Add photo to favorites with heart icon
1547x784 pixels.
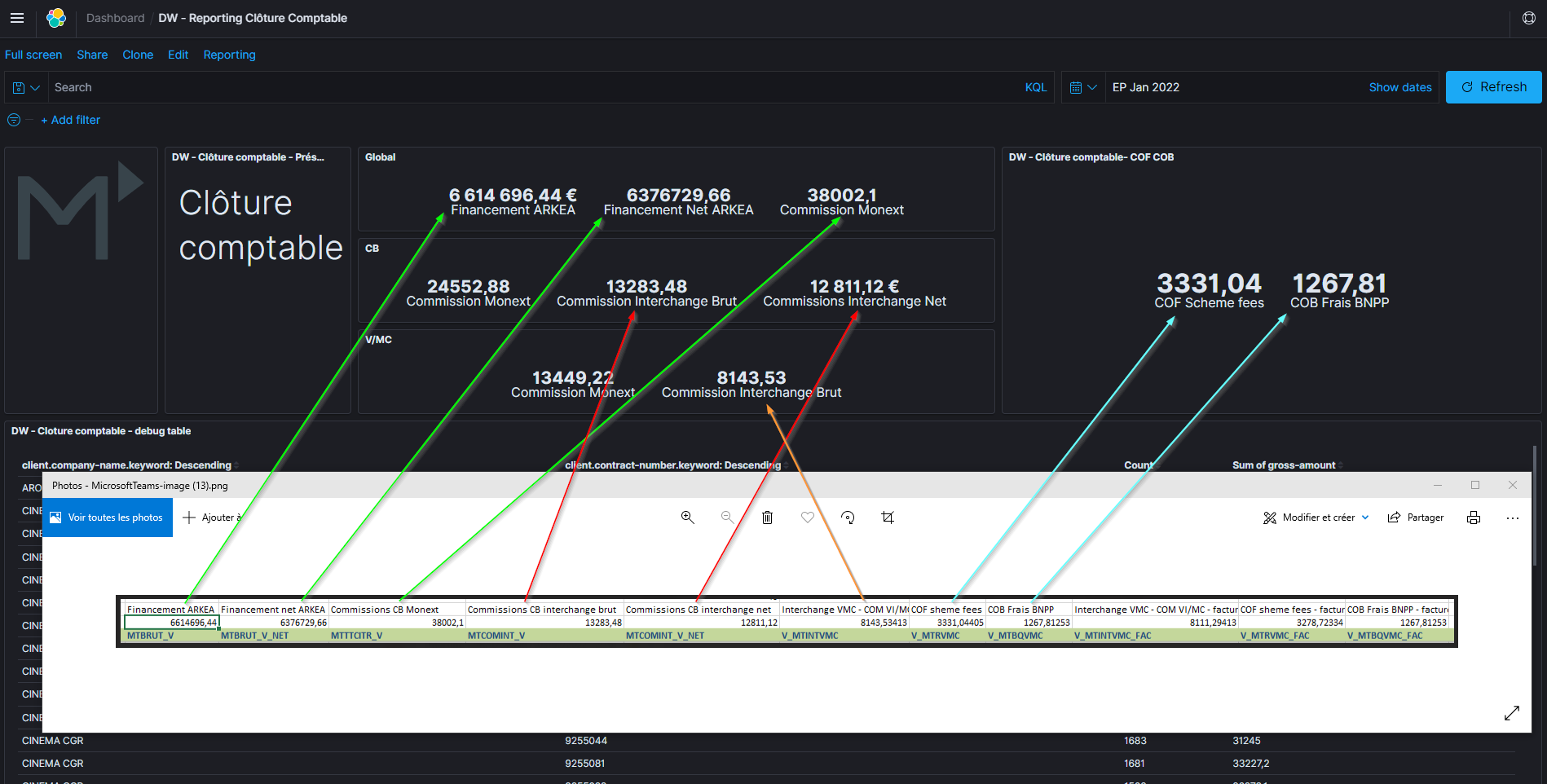coord(807,518)
